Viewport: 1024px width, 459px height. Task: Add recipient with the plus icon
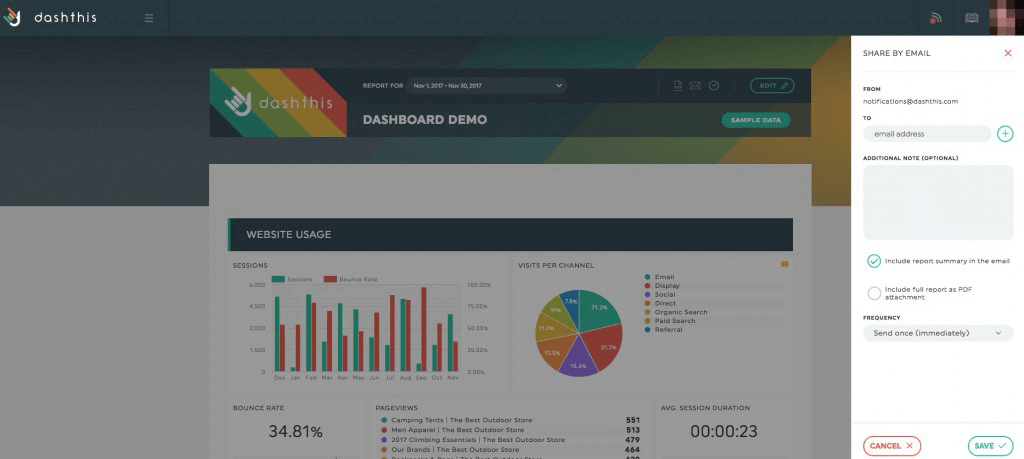pyautogui.click(x=1005, y=134)
